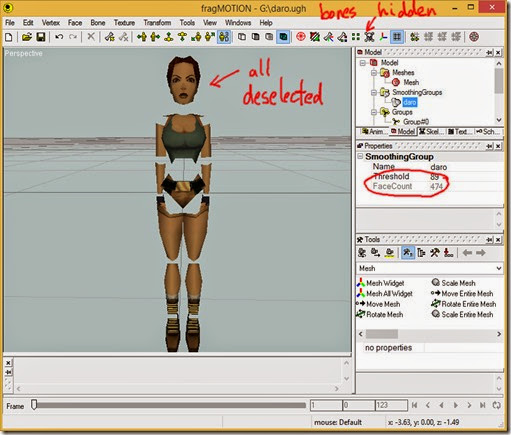
Task: Close the bottom output panel
Action: [x=8, y=363]
